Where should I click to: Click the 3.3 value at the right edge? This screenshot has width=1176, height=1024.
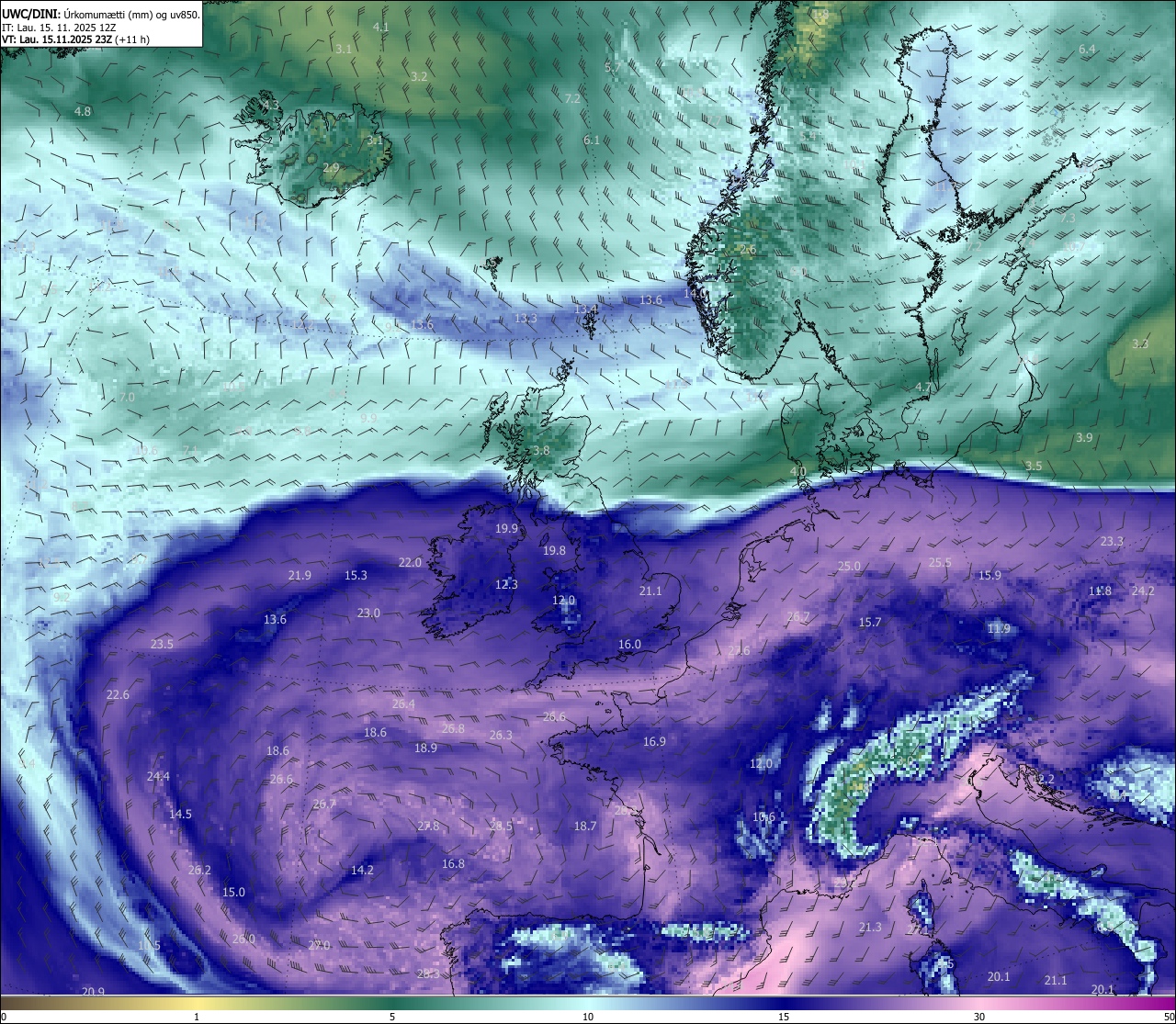[1140, 344]
